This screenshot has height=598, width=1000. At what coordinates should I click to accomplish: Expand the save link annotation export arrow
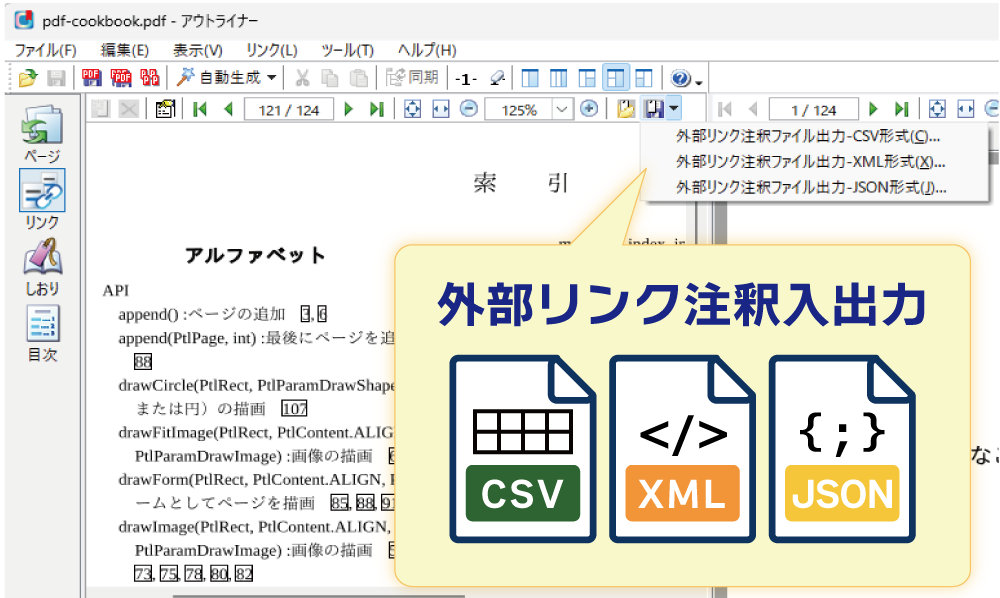point(676,109)
